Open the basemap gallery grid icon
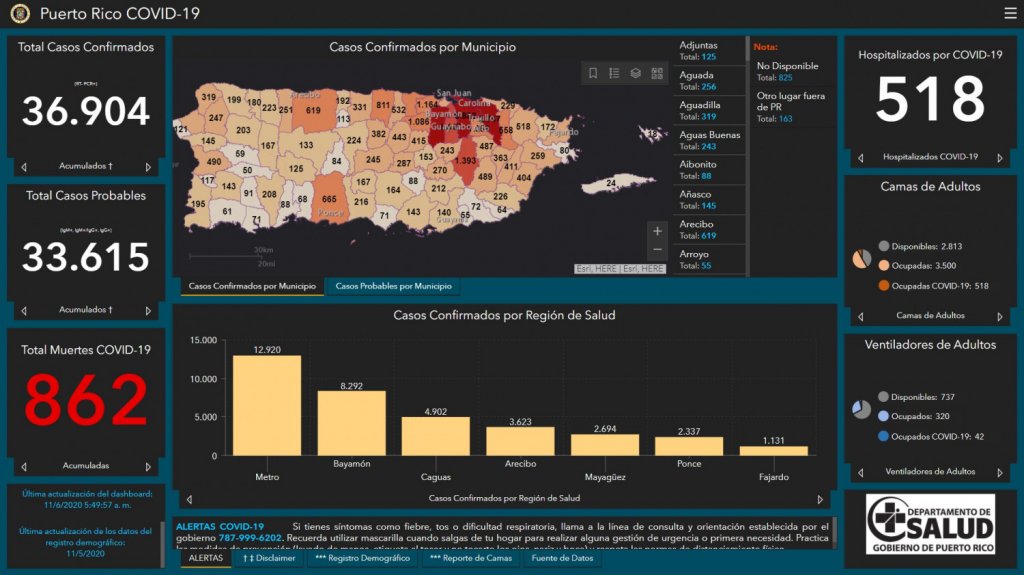Screen dimensions: 1024x575 (x=657, y=73)
